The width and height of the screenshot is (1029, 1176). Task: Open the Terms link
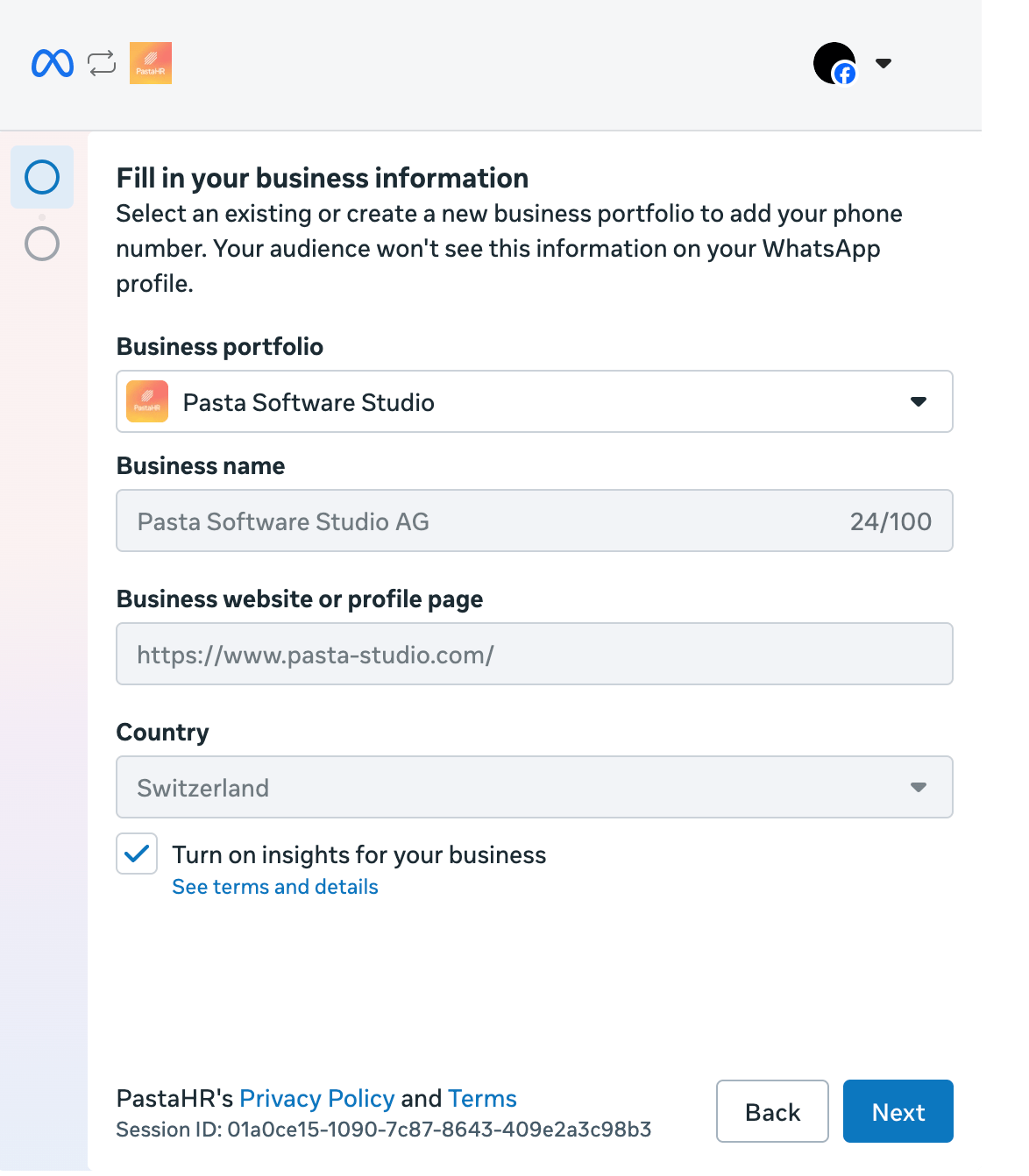(482, 1098)
